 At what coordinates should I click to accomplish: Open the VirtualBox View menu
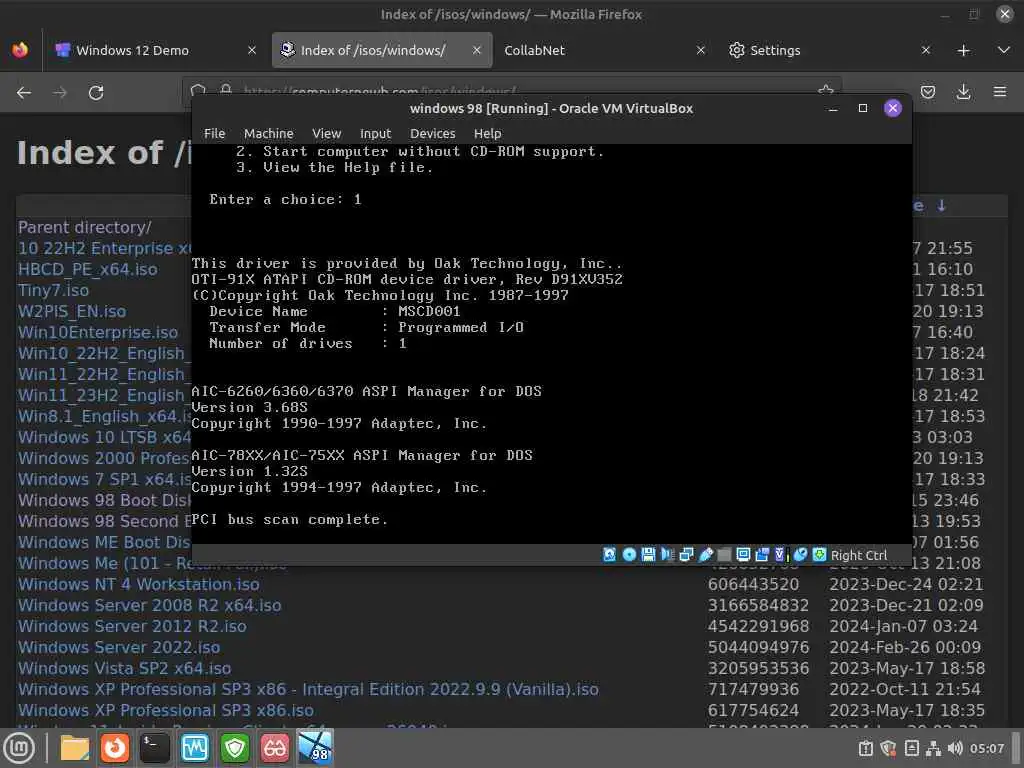tap(327, 133)
